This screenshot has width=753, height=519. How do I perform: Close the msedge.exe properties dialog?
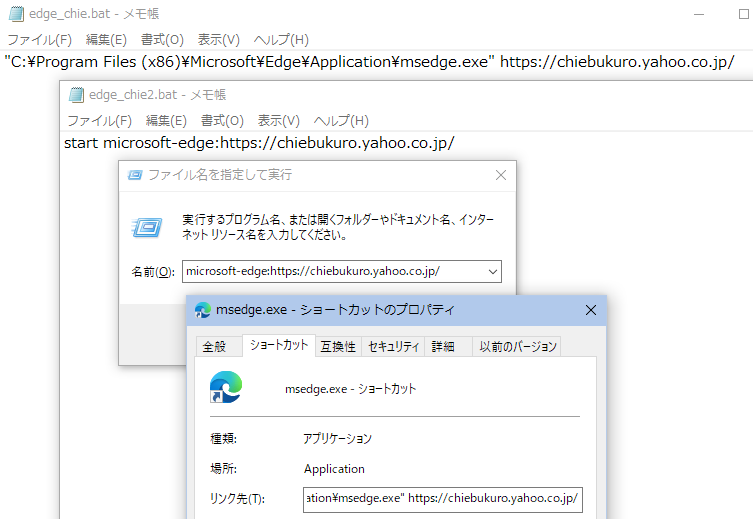tap(591, 310)
